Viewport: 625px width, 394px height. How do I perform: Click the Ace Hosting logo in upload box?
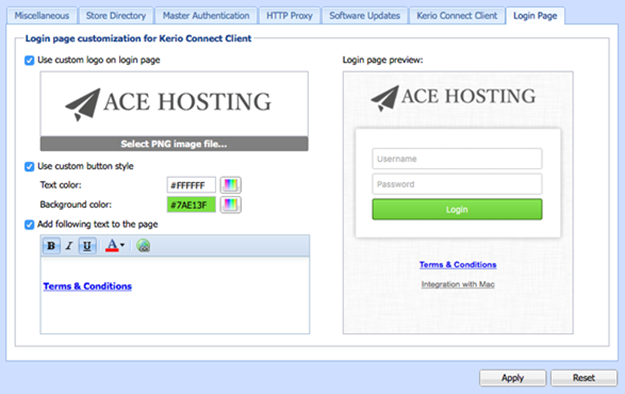168,103
